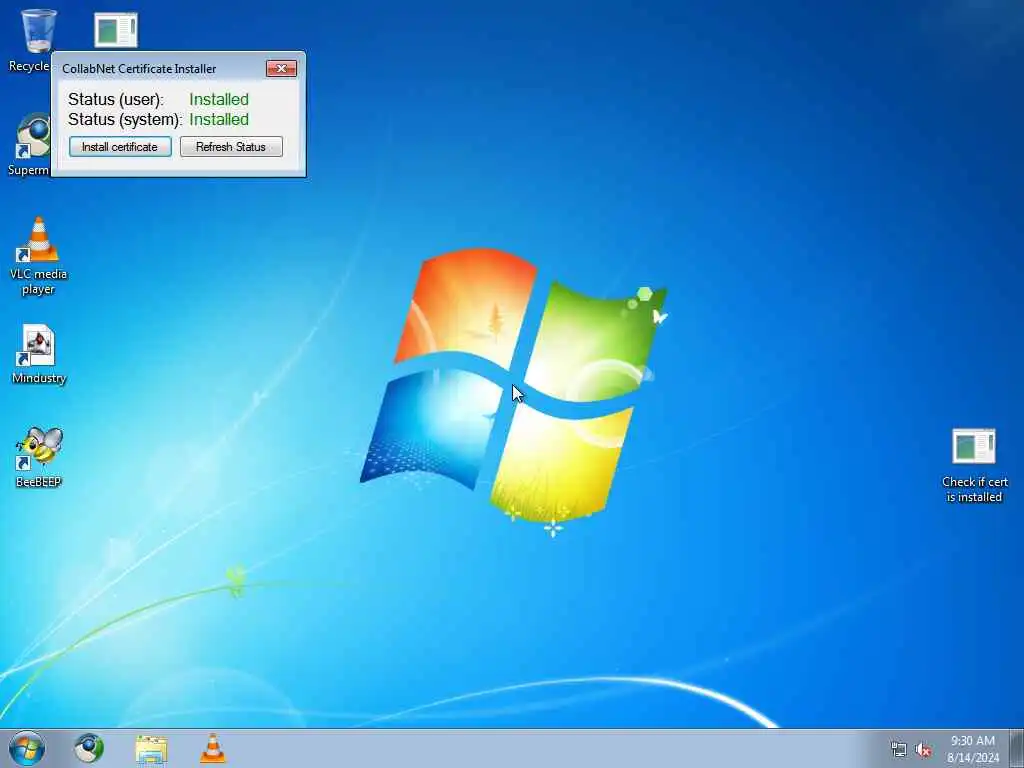
Task: Close the CollabNet Certificate Installer window
Action: pyautogui.click(x=281, y=69)
